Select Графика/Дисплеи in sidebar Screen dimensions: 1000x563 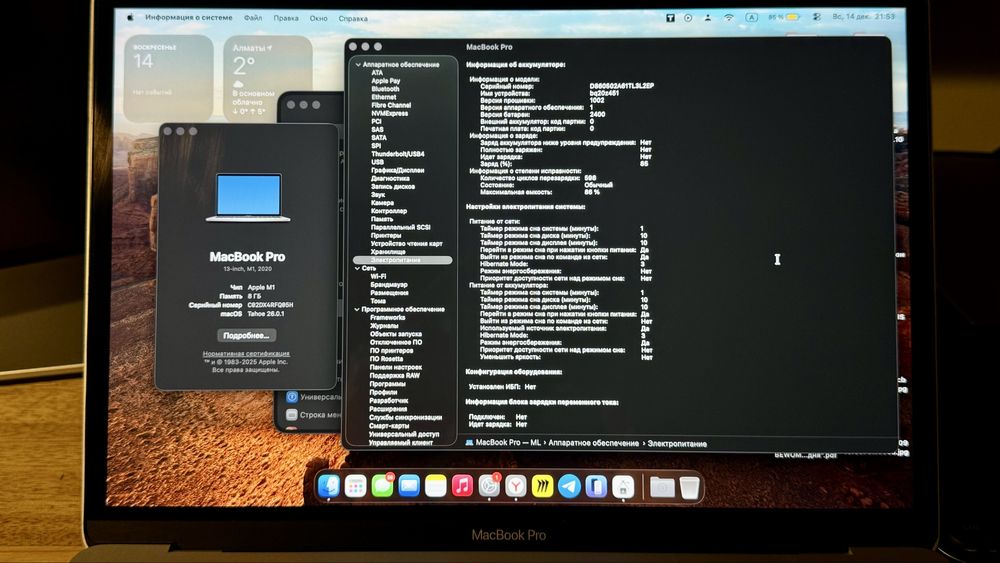[397, 171]
